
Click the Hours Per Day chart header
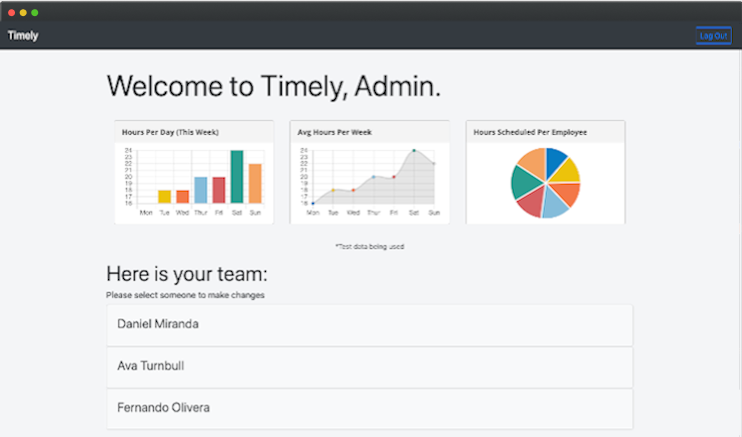[170, 132]
